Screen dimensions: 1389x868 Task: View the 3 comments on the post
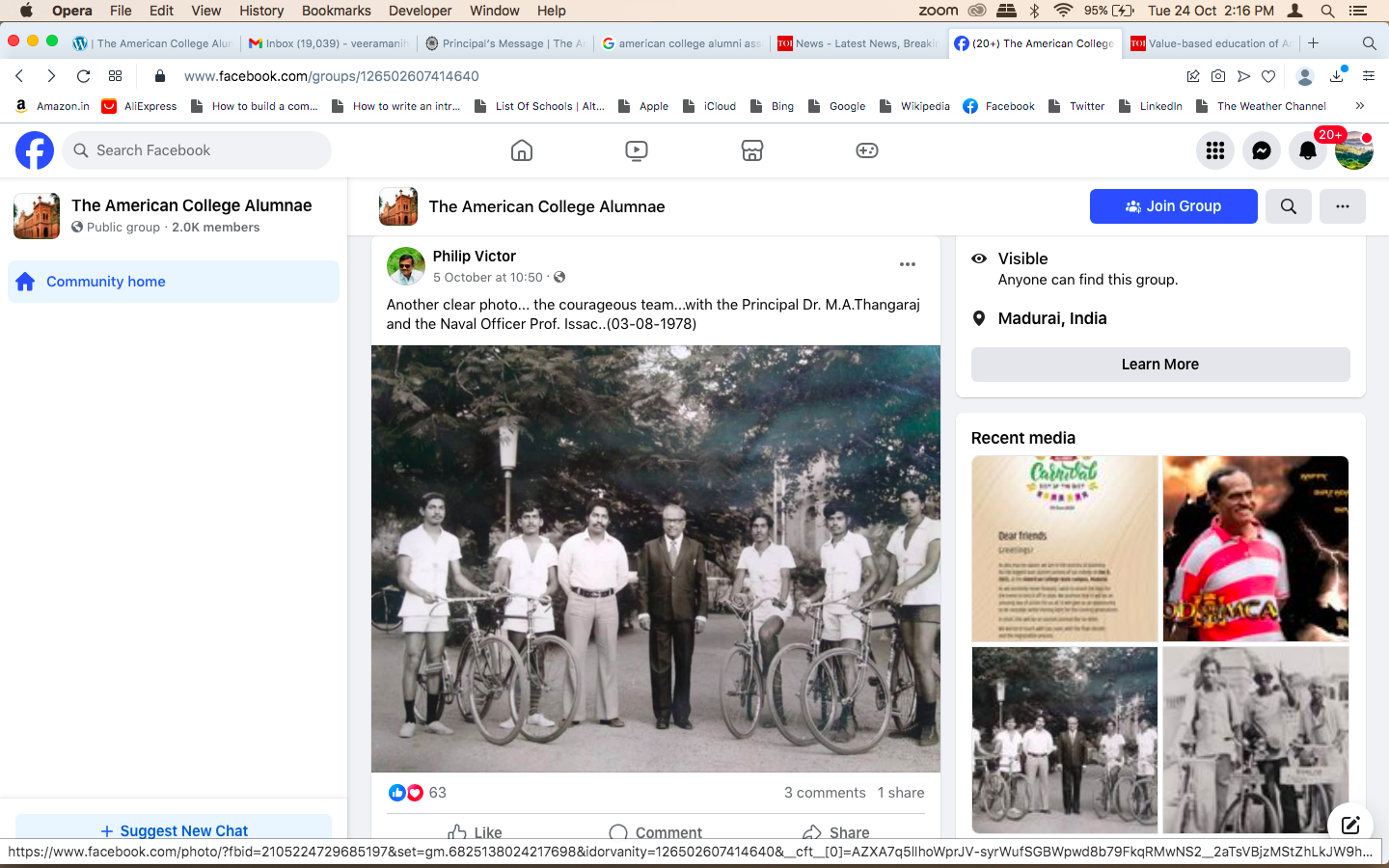(x=825, y=793)
